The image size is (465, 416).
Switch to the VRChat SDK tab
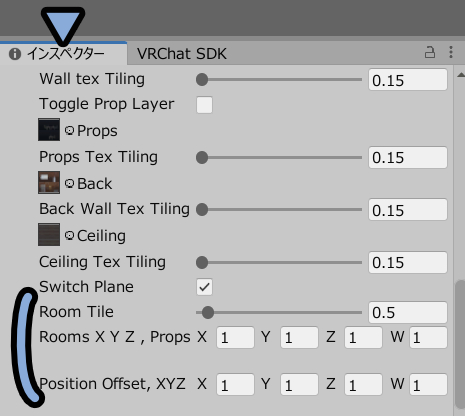tap(182, 54)
